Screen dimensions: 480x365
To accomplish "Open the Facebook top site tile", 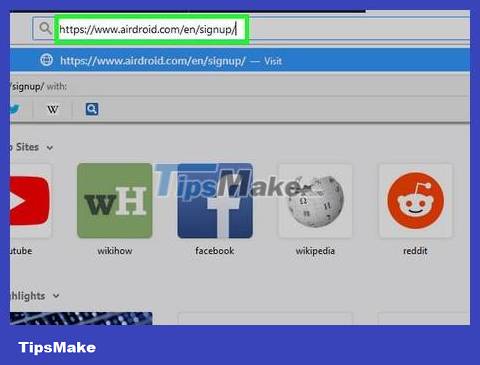I will 215,201.
